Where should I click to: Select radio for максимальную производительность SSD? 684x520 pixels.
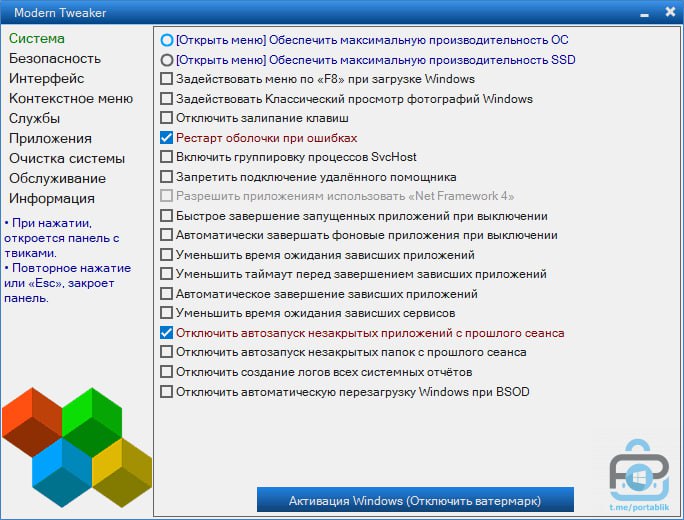pyautogui.click(x=166, y=60)
